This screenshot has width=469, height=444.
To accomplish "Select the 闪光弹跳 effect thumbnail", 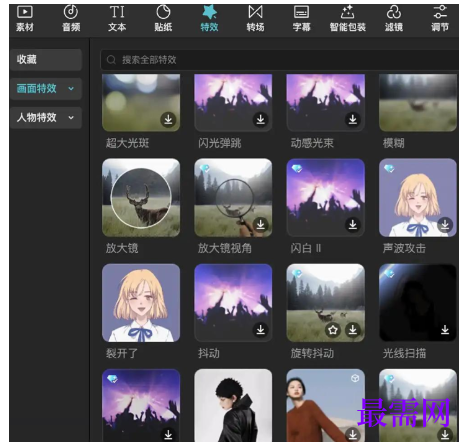I will tap(233, 103).
